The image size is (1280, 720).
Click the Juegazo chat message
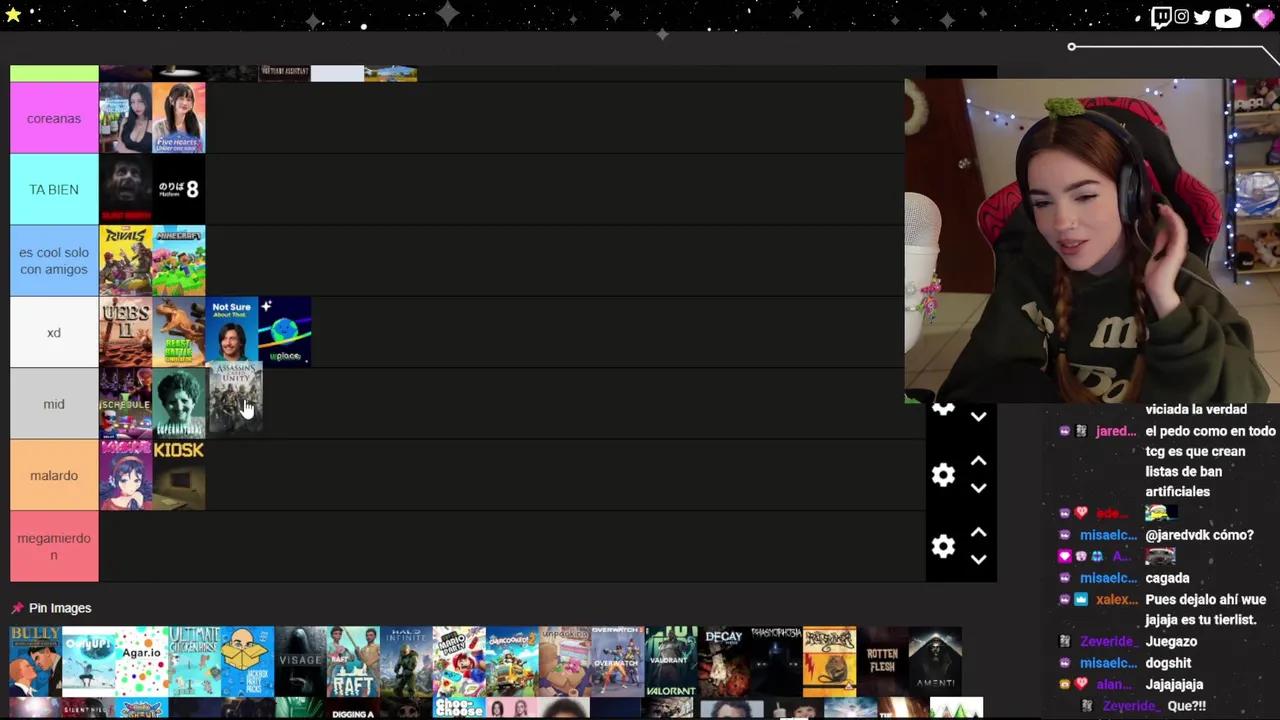(1171, 641)
